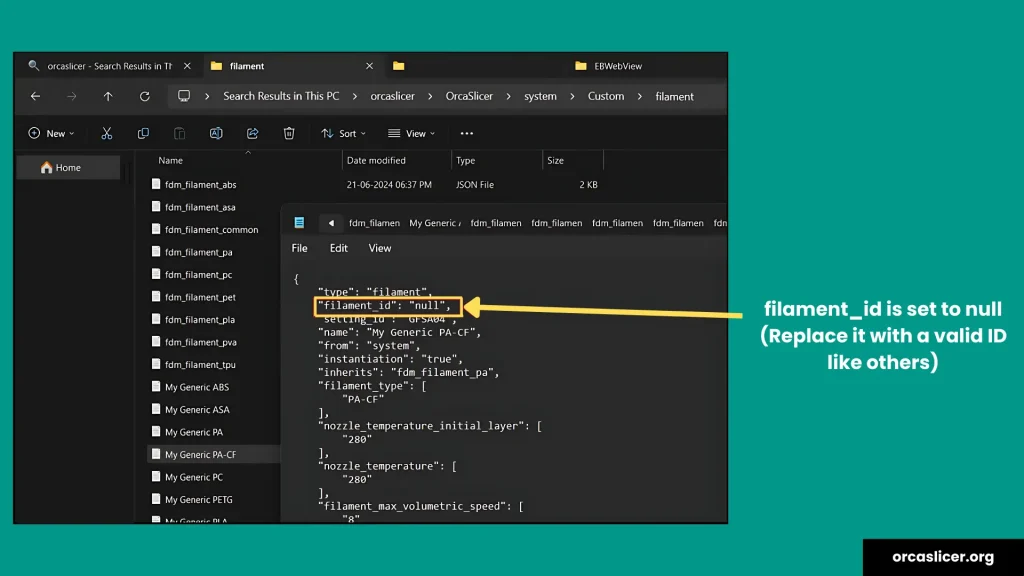Open the See more ellipsis menu
Viewport: 1024px width, 576px height.
[466, 133]
